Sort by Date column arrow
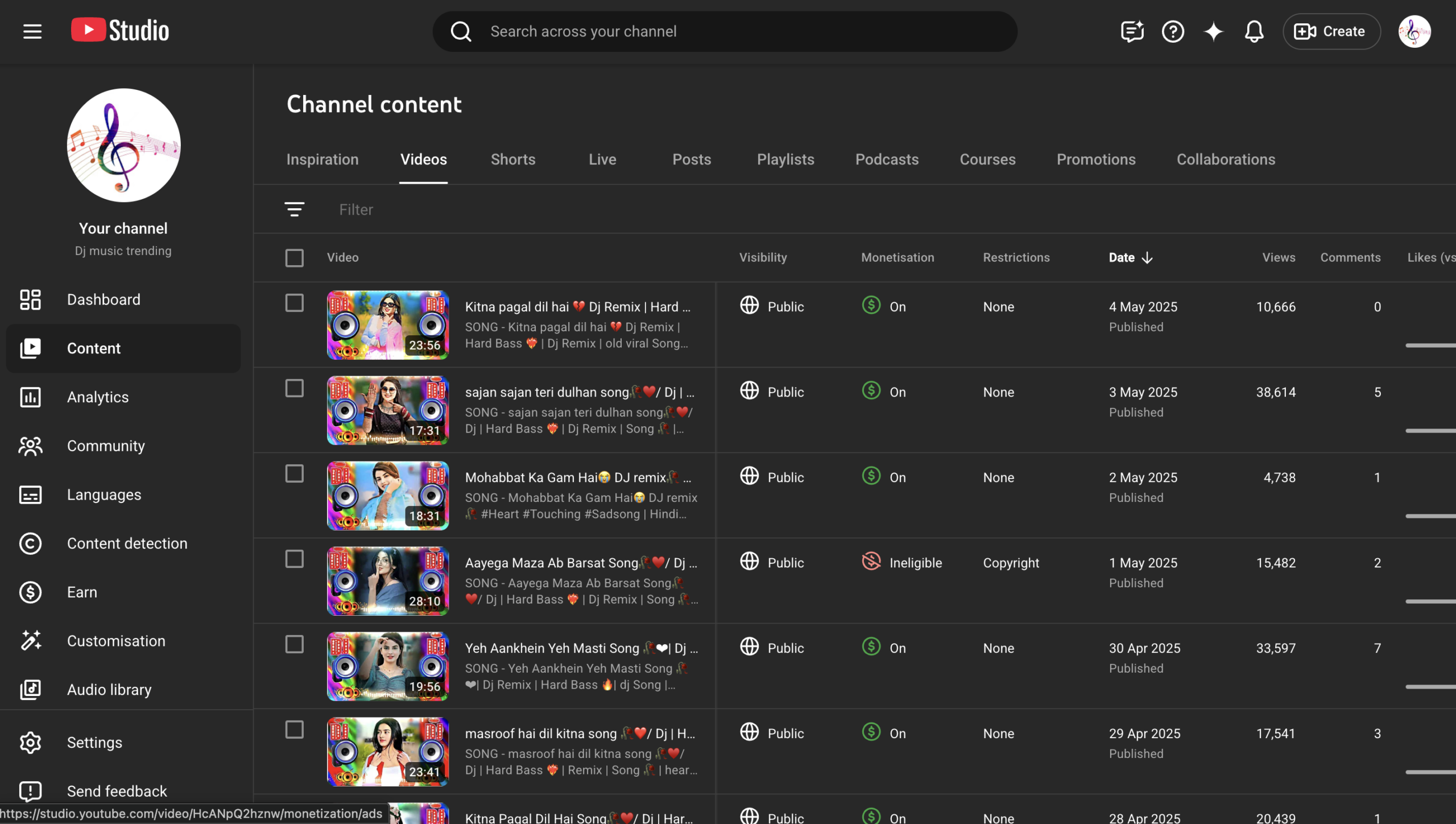Image resolution: width=1456 pixels, height=824 pixels. click(1147, 258)
